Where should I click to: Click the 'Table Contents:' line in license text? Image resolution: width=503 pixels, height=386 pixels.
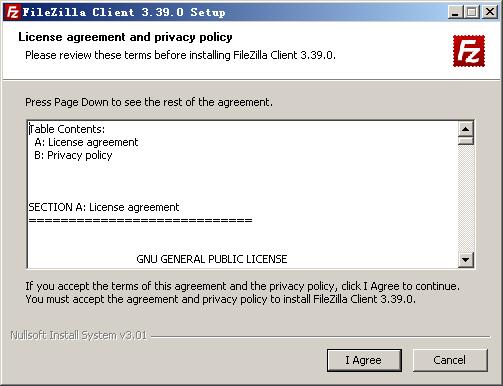(x=67, y=129)
